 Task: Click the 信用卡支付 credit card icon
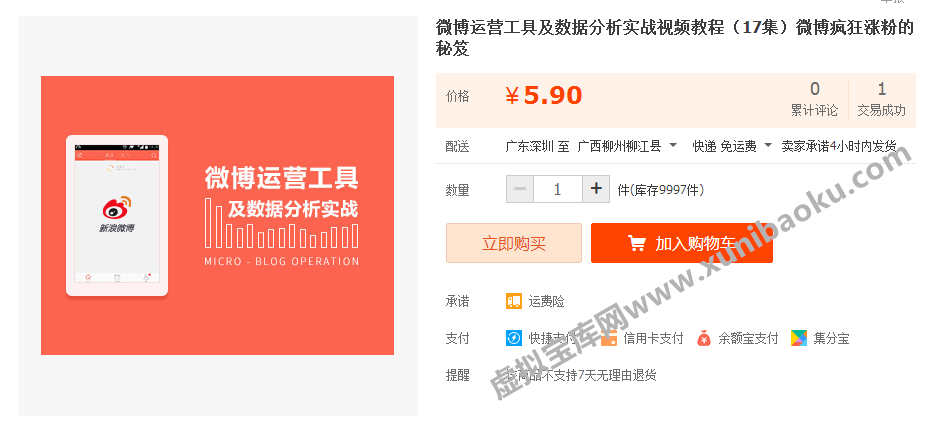609,338
